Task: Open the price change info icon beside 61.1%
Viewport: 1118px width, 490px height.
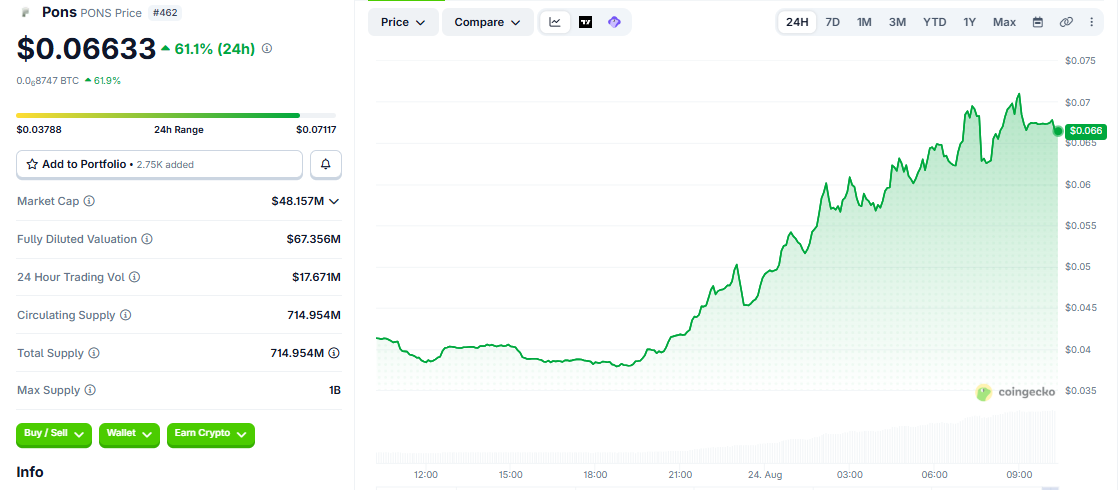Action: pyautogui.click(x=267, y=49)
